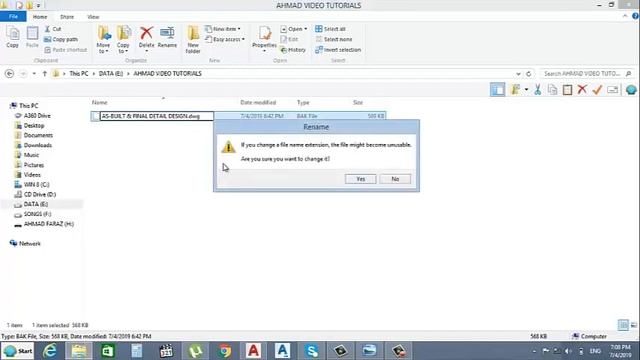Open A360 Drive in navigation pane
The image size is (640, 360).
pyautogui.click(x=37, y=116)
